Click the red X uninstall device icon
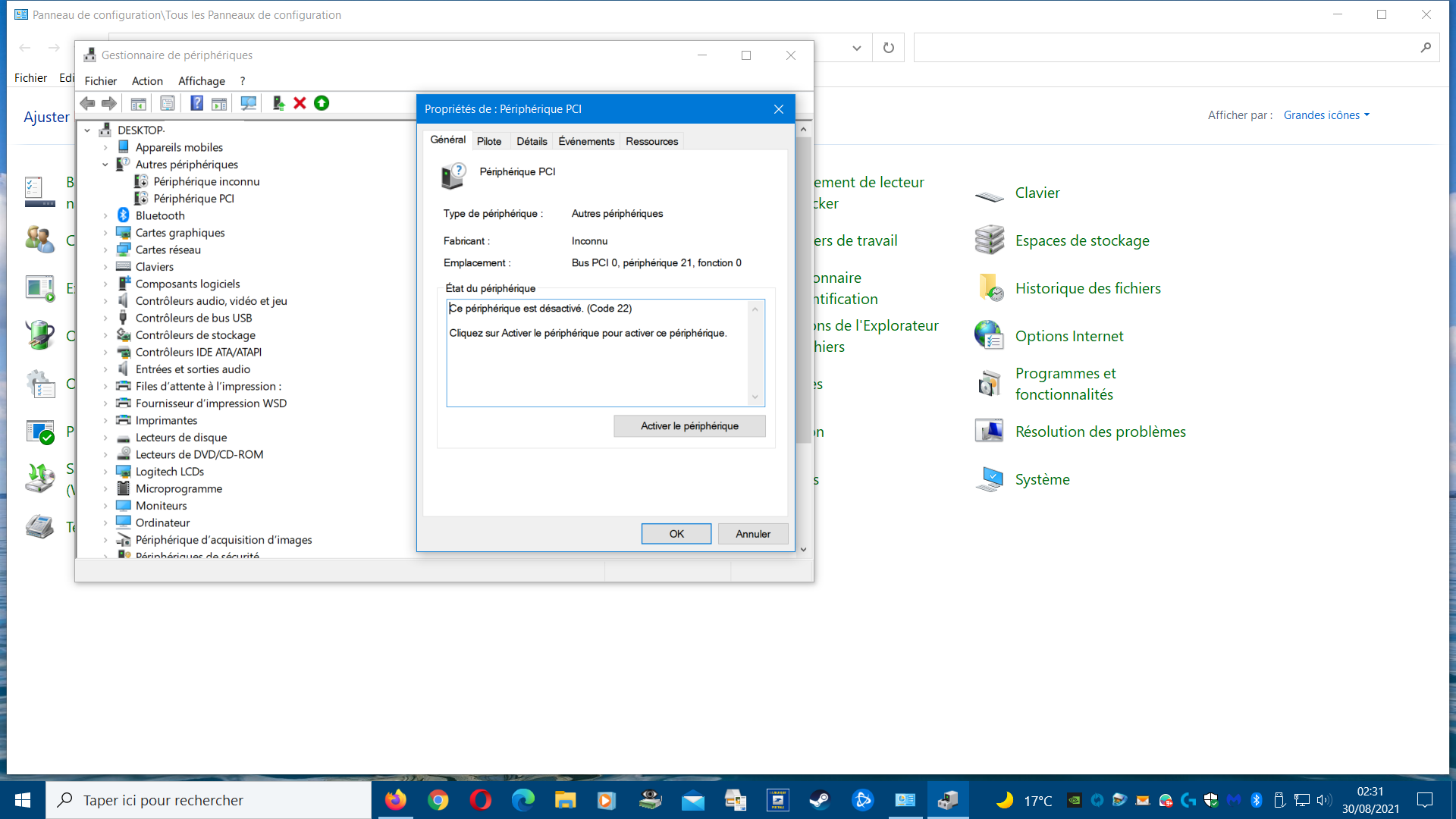Viewport: 1456px width, 819px height. (x=300, y=103)
